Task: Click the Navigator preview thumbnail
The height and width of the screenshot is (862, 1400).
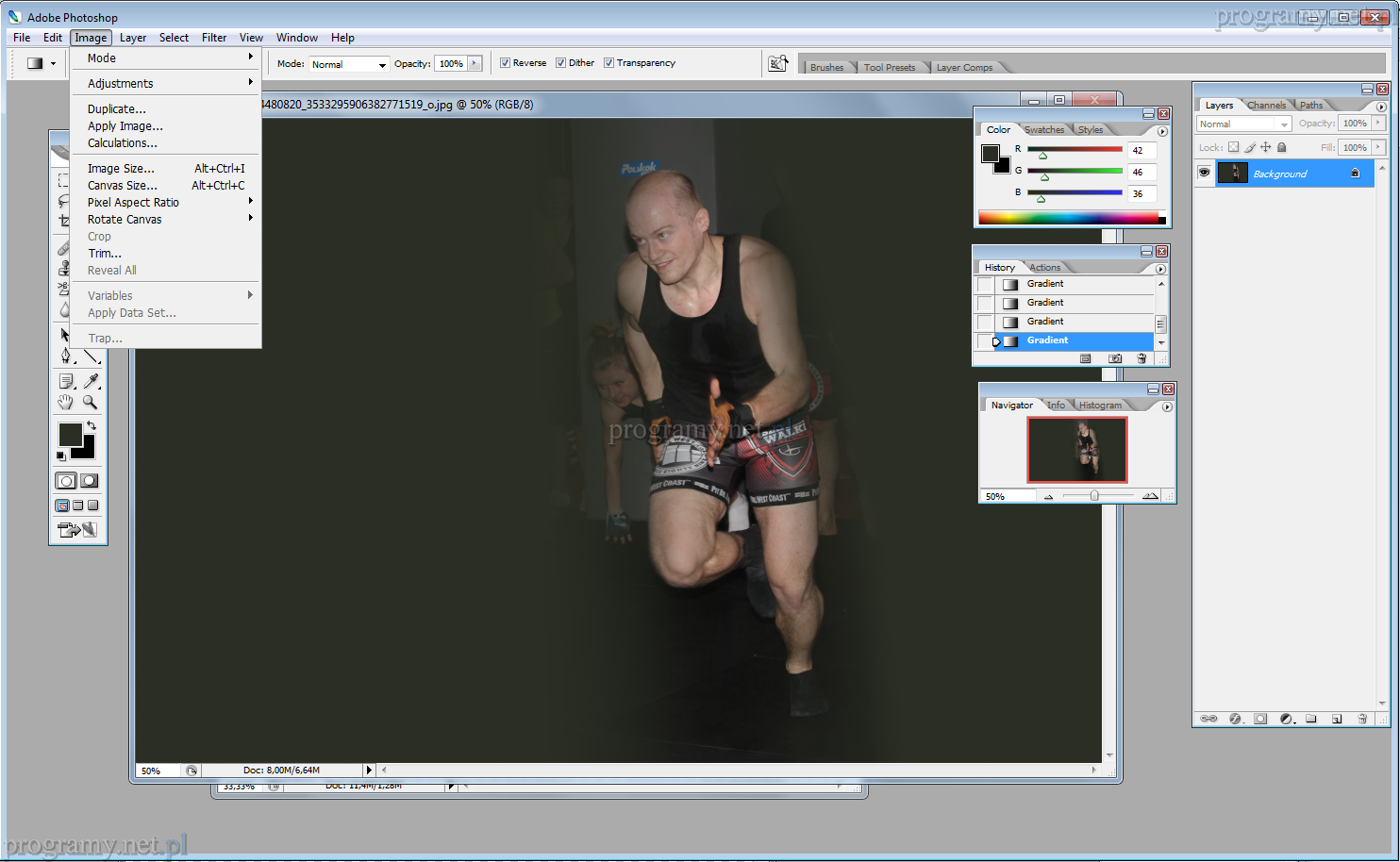Action: 1077,450
